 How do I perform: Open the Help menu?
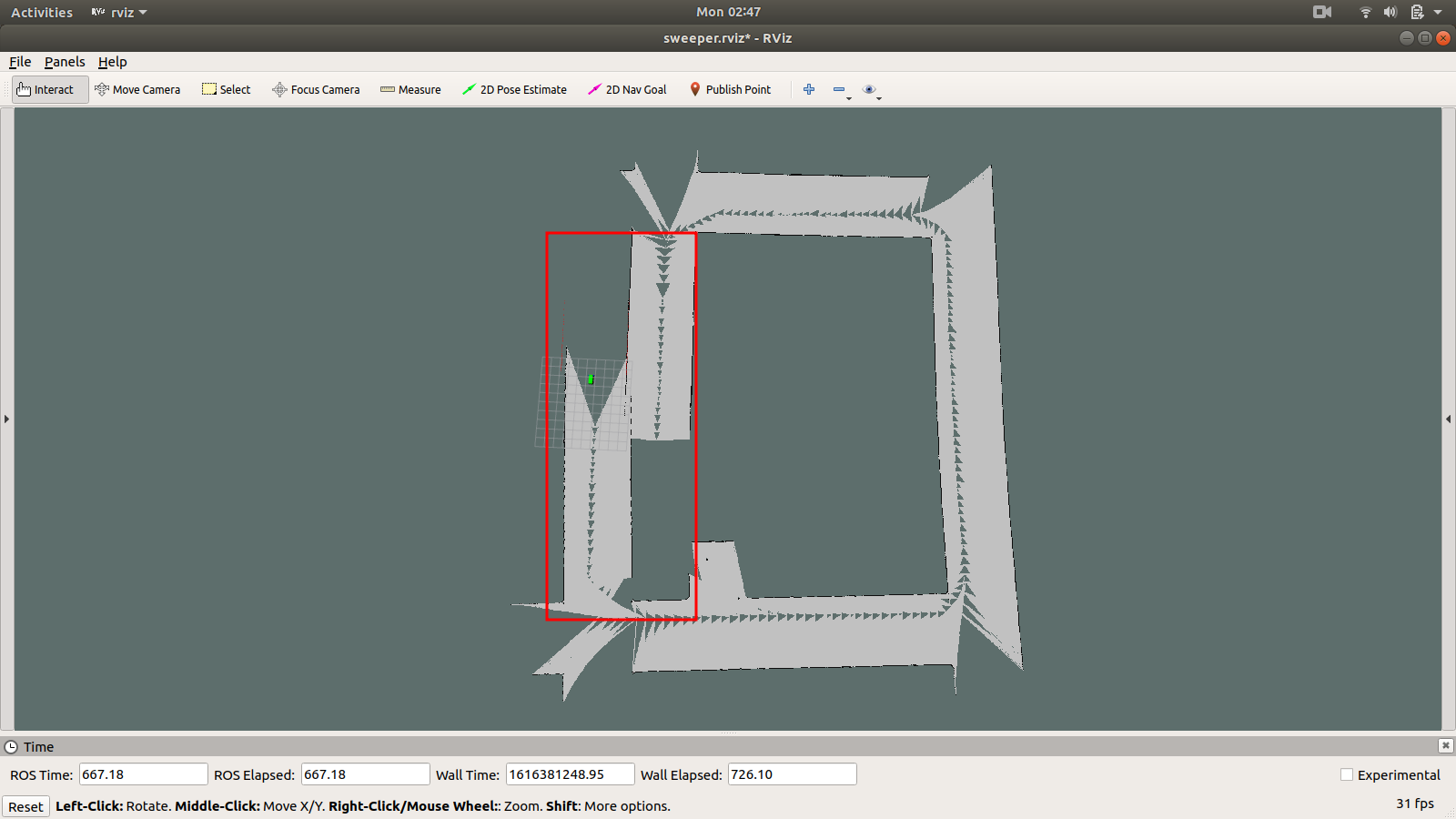(x=113, y=62)
